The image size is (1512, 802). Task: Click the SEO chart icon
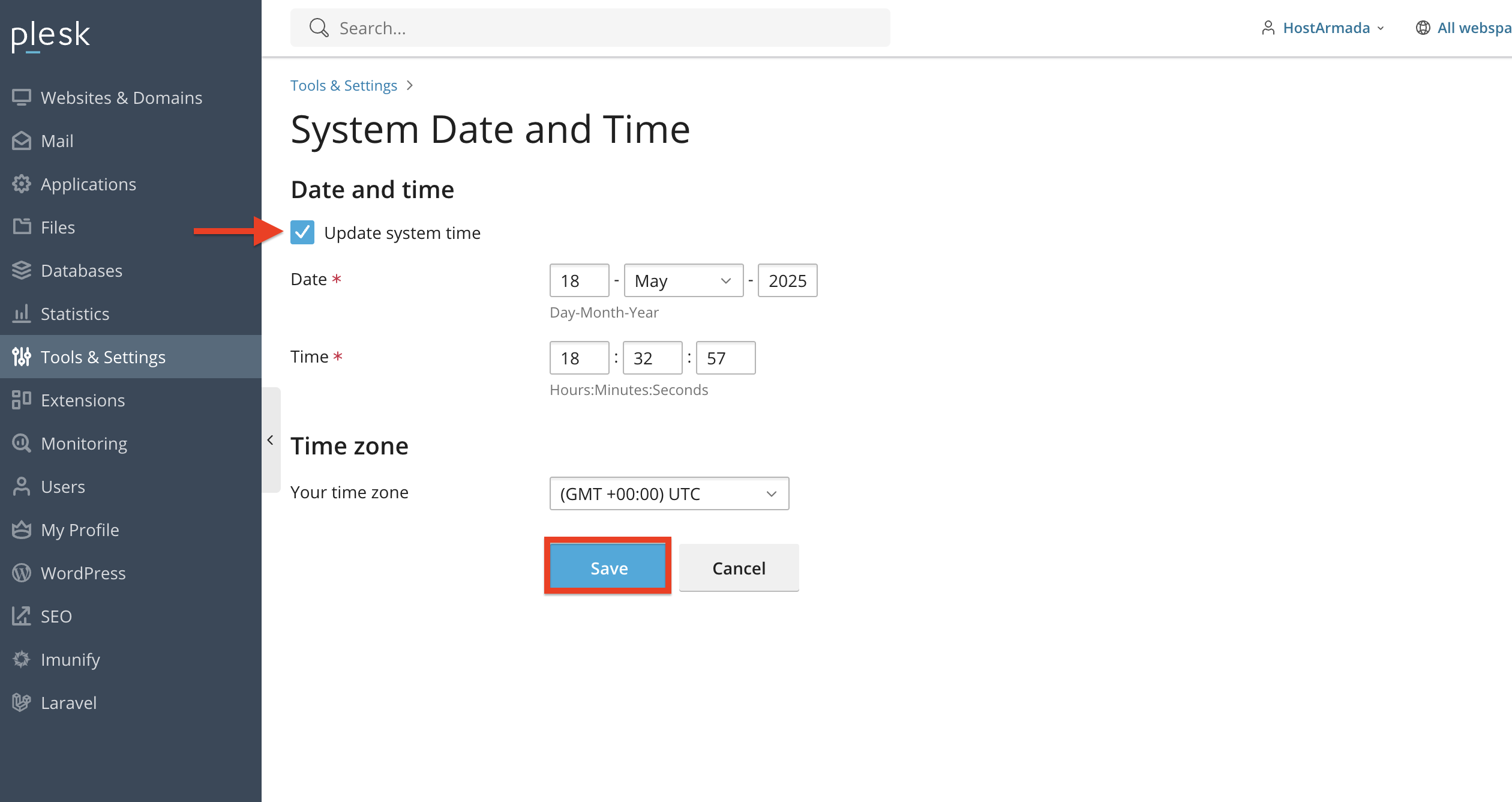point(22,616)
